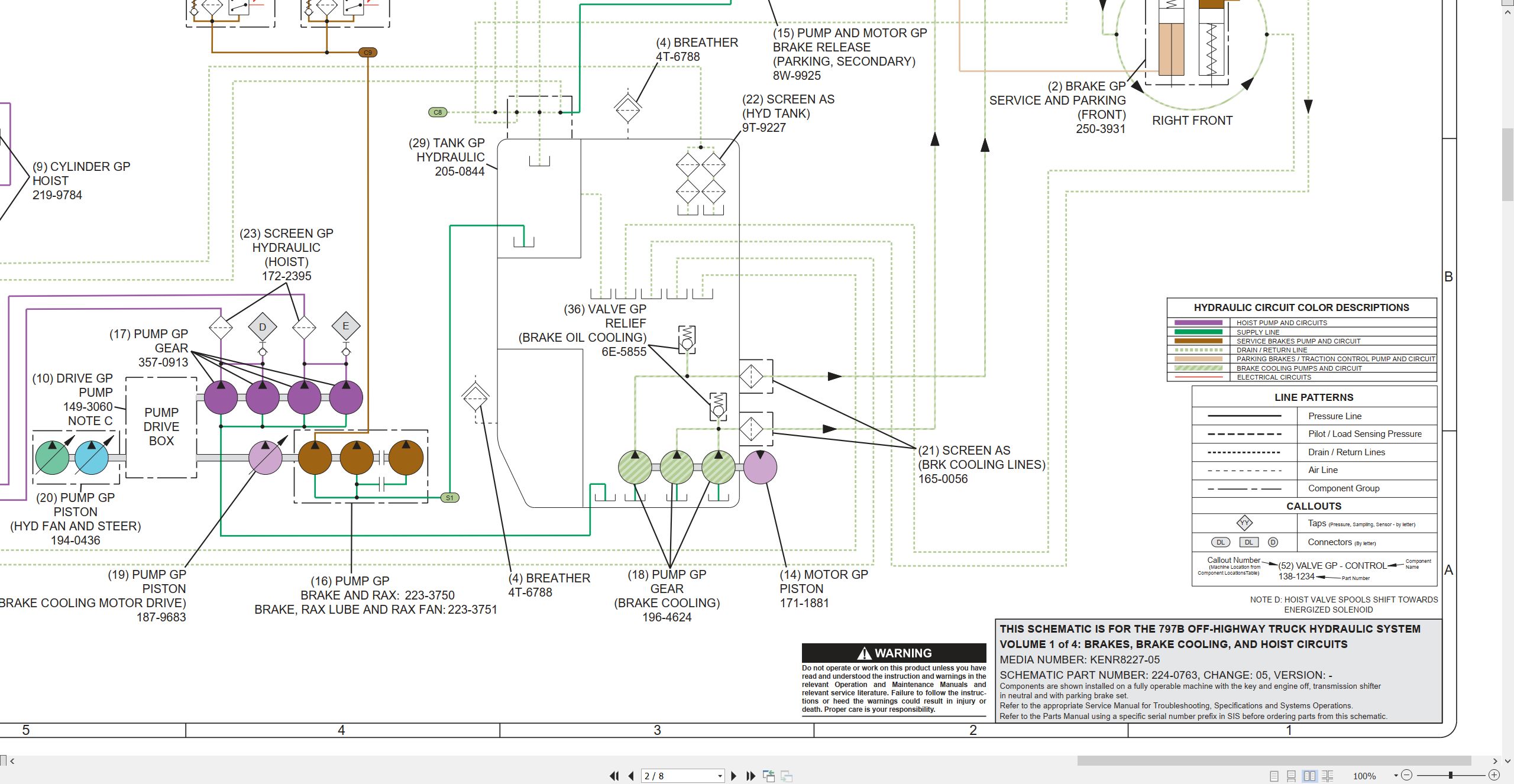Viewport: 1514px width, 784px height.
Task: Click the horizontal scrollbar thumb
Action: coord(1274,760)
